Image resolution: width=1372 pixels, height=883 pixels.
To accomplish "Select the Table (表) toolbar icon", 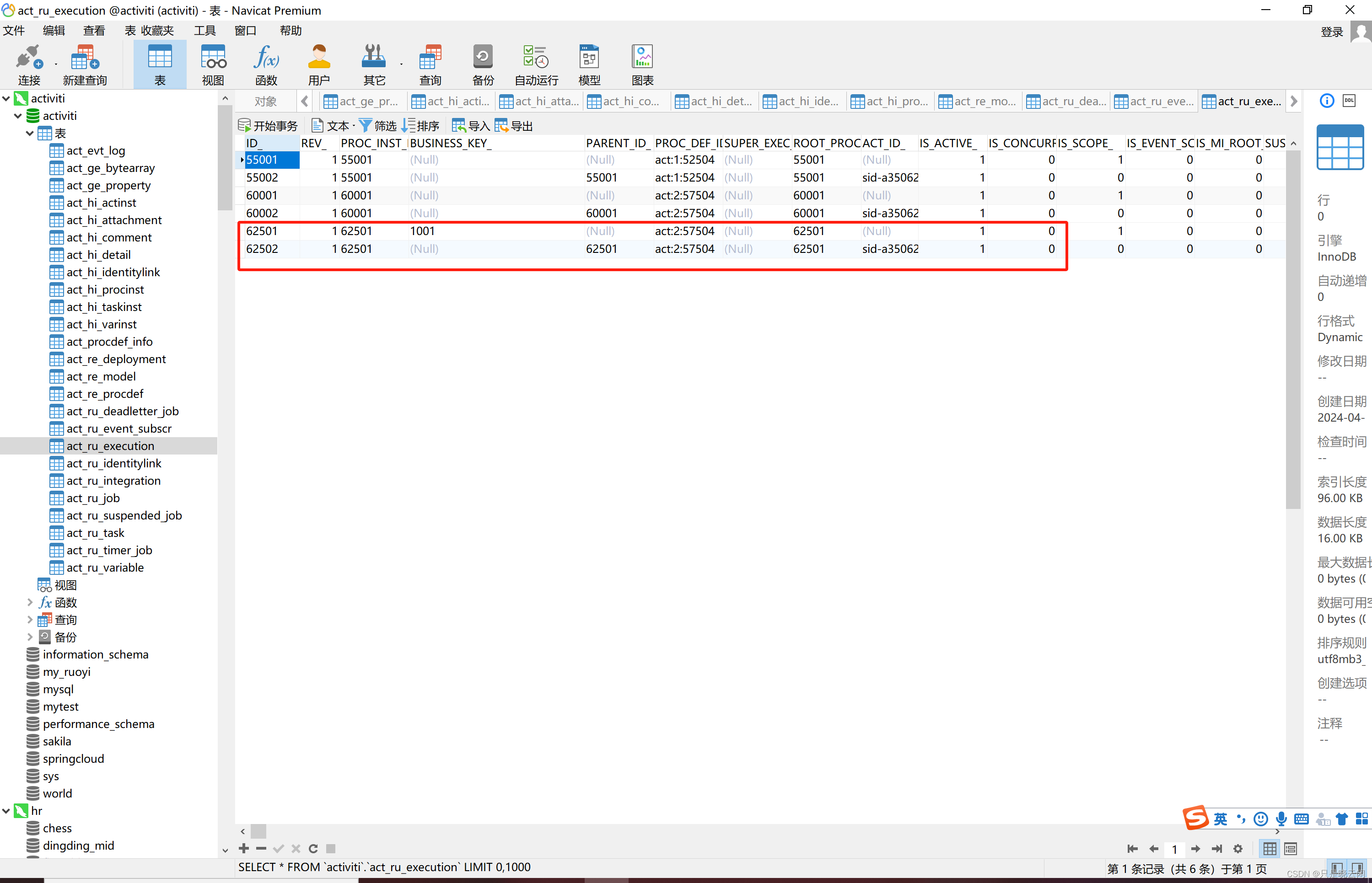I will coord(160,64).
